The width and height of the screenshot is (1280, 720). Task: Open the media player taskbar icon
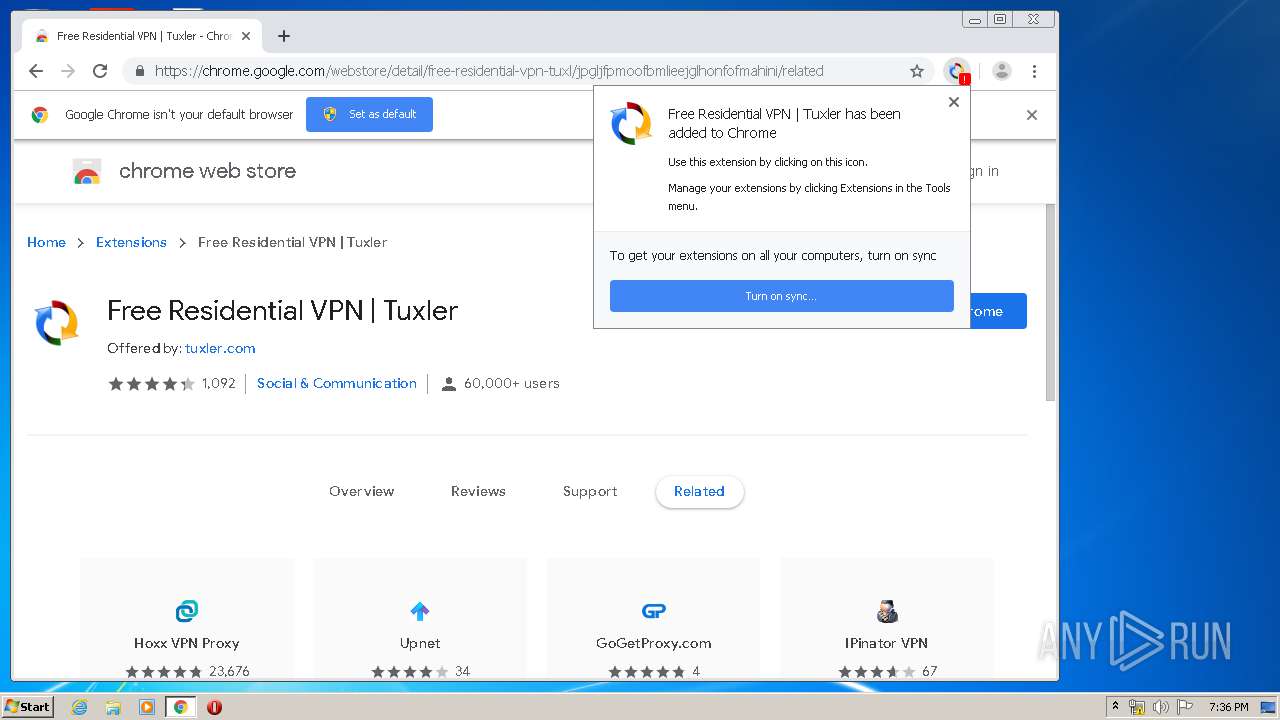[x=147, y=707]
